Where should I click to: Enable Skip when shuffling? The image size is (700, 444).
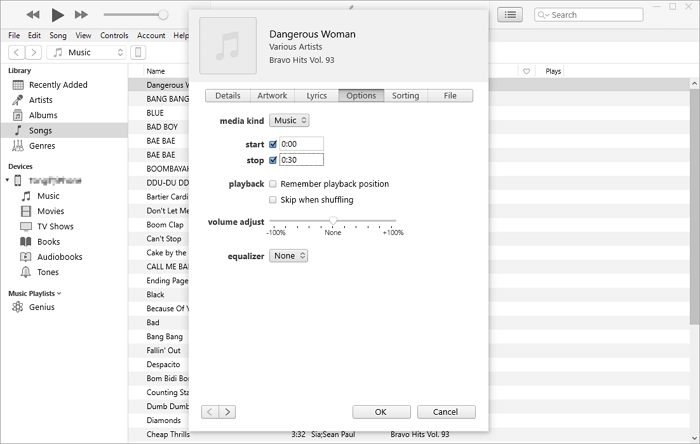273,200
